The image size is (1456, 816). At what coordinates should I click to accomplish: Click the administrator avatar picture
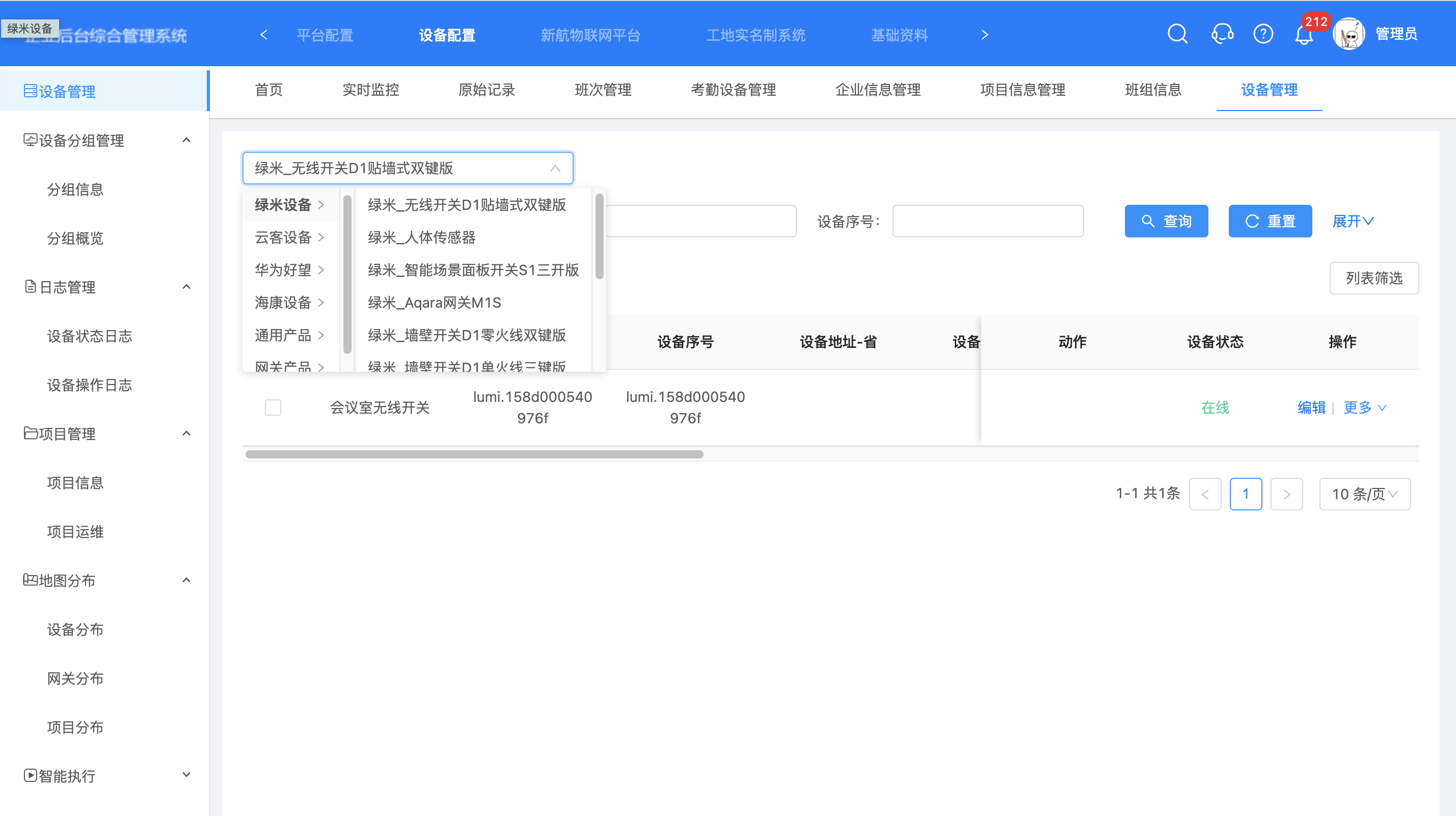pos(1349,34)
